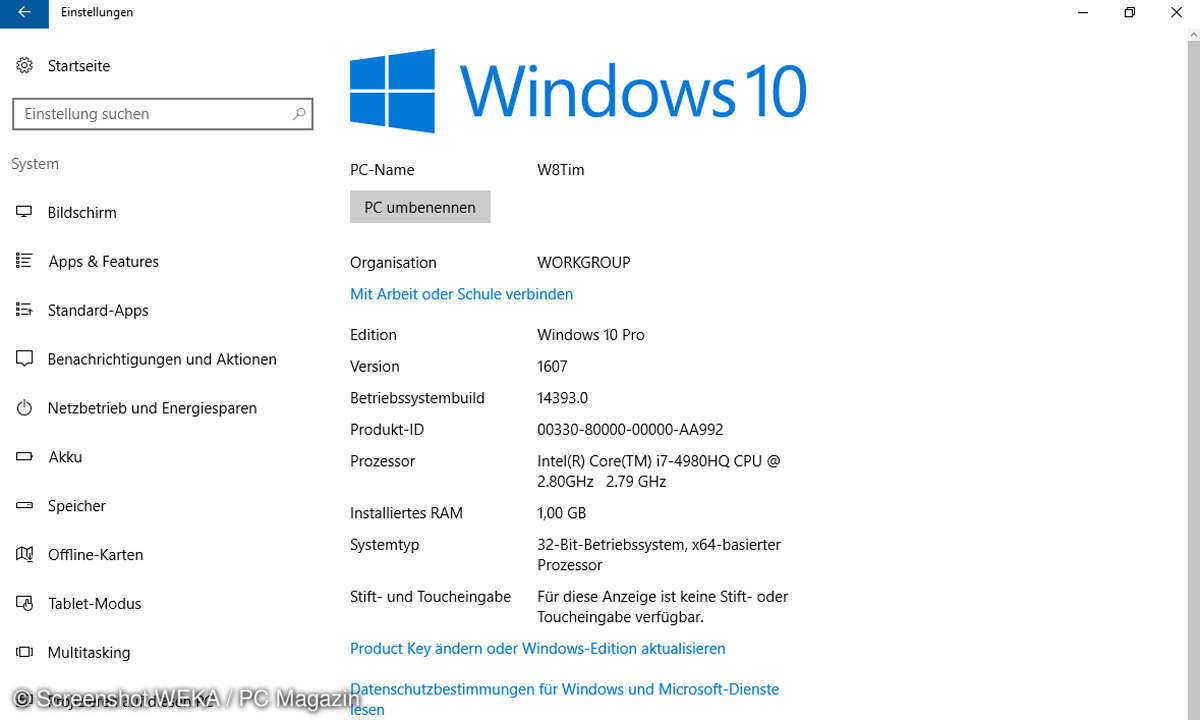Open Bildschirm via its monitor icon

pos(25,212)
